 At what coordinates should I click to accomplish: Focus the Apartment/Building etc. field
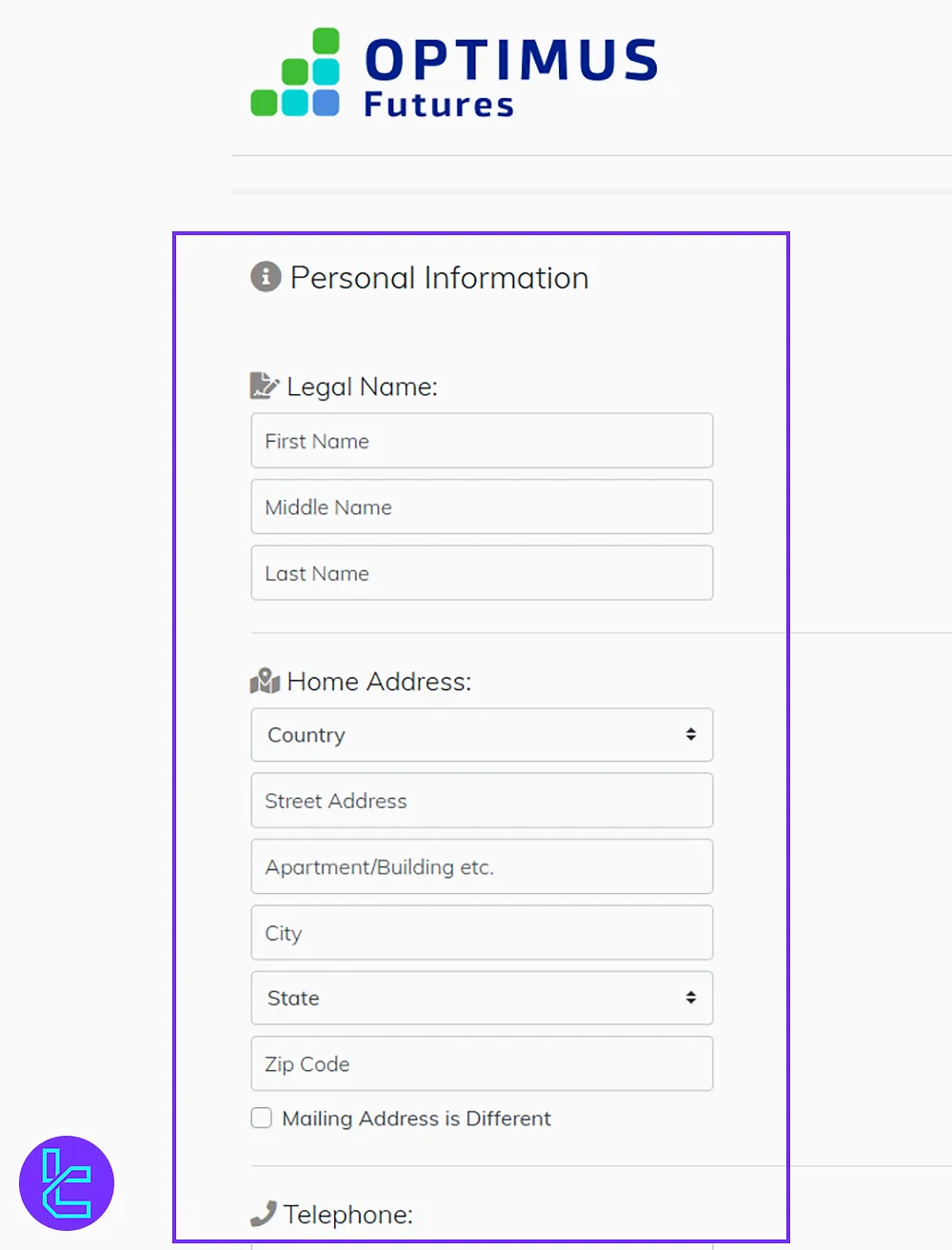click(482, 866)
